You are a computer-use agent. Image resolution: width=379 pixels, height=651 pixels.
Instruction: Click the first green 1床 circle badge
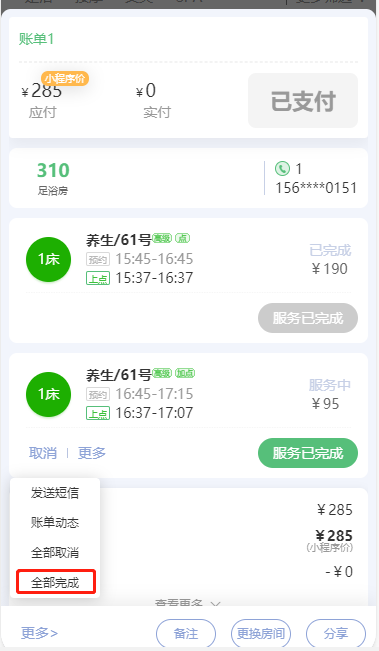coord(49,259)
